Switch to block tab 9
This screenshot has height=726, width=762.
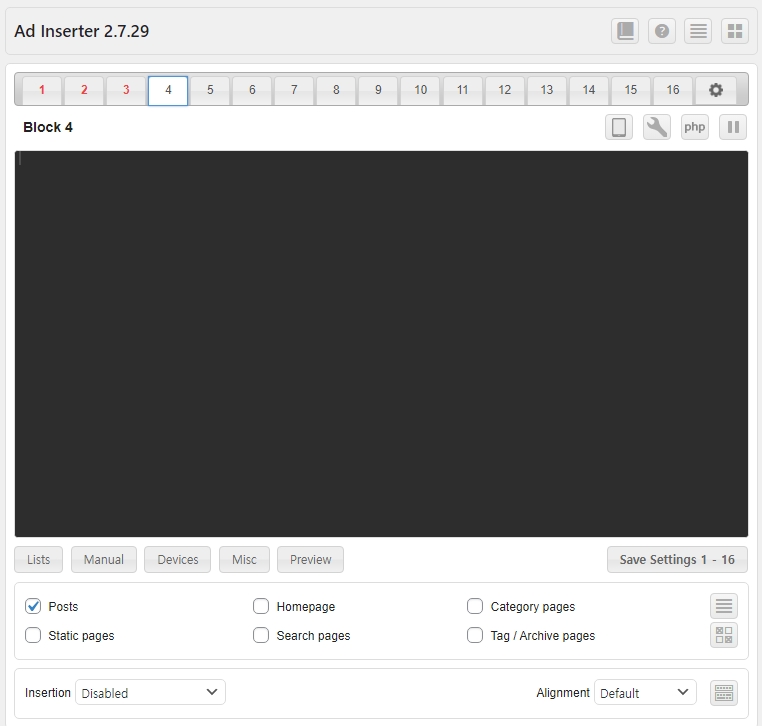(x=378, y=90)
